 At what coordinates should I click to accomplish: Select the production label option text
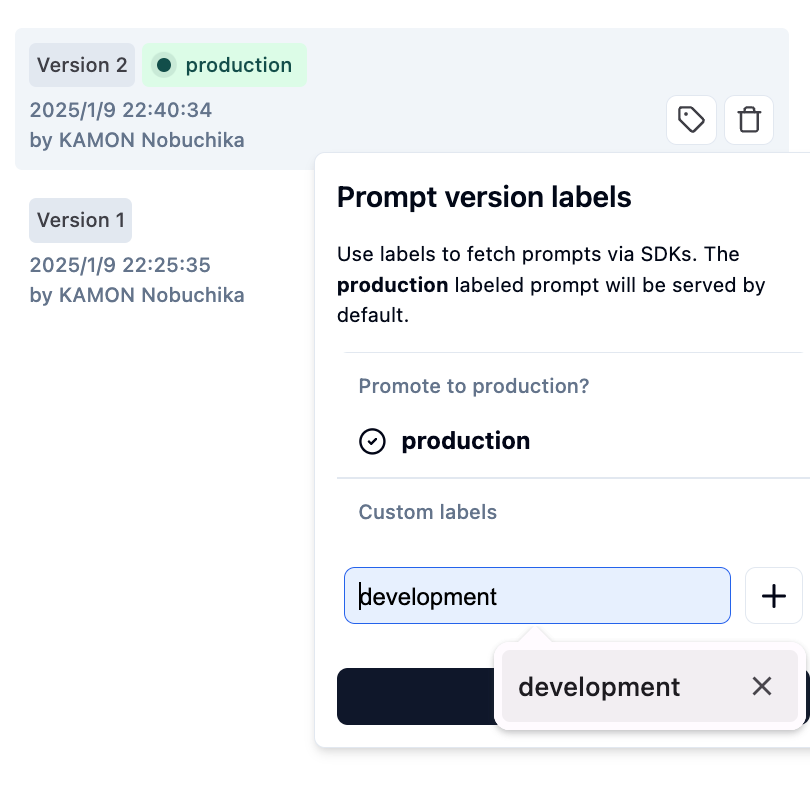coord(465,441)
